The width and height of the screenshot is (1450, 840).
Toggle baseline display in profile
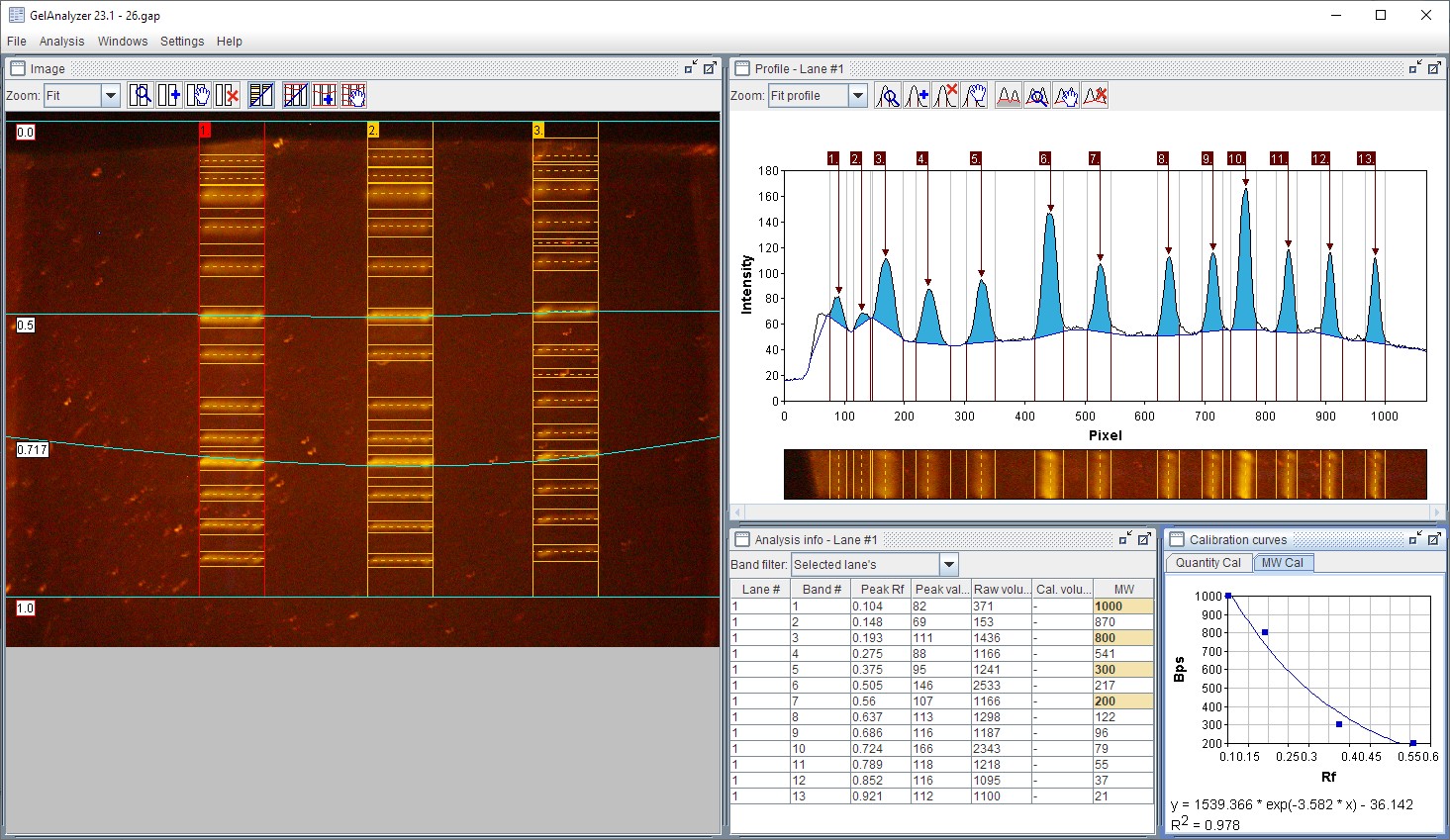pos(1009,96)
